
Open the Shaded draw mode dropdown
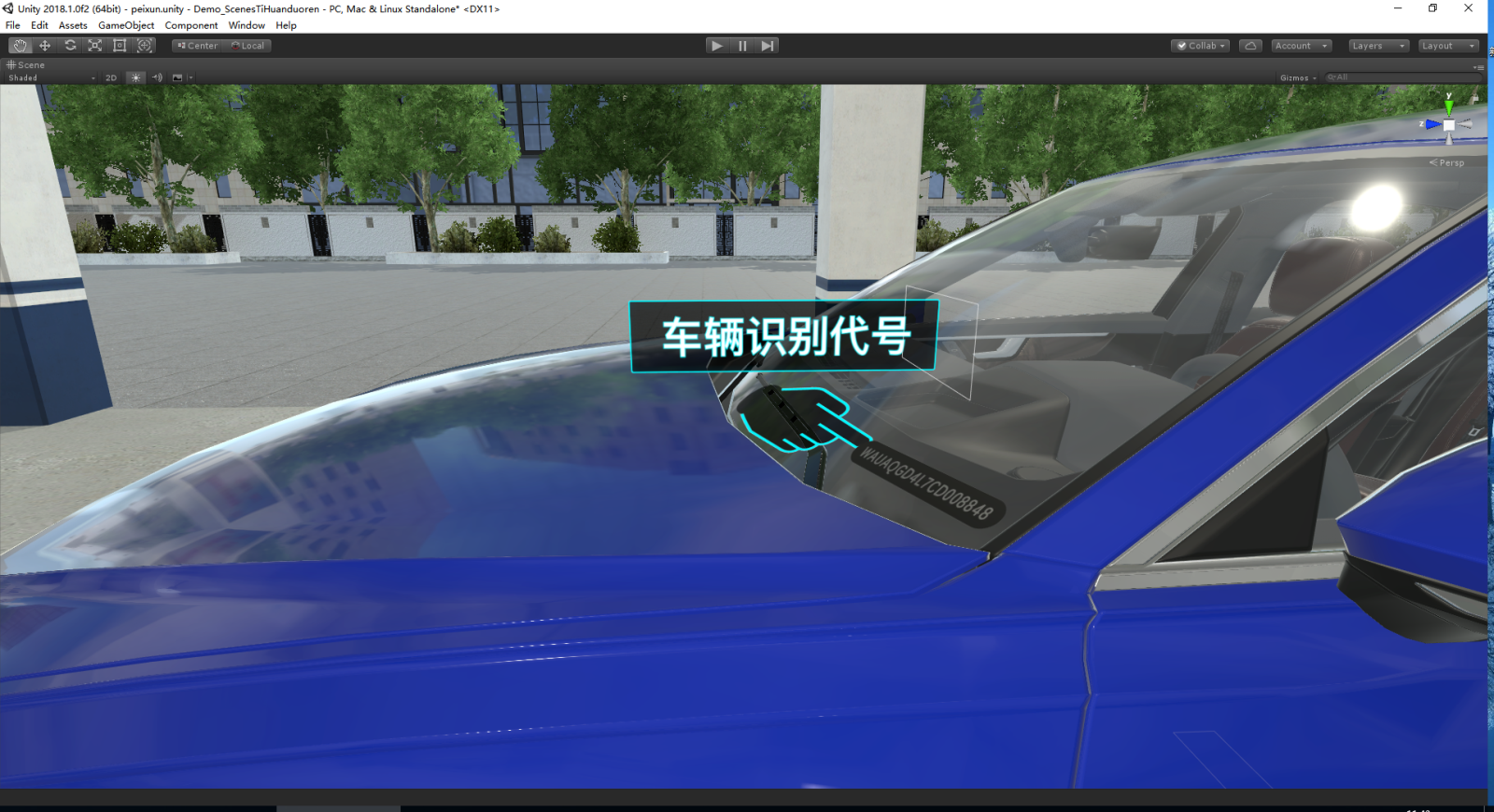pyautogui.click(x=51, y=78)
